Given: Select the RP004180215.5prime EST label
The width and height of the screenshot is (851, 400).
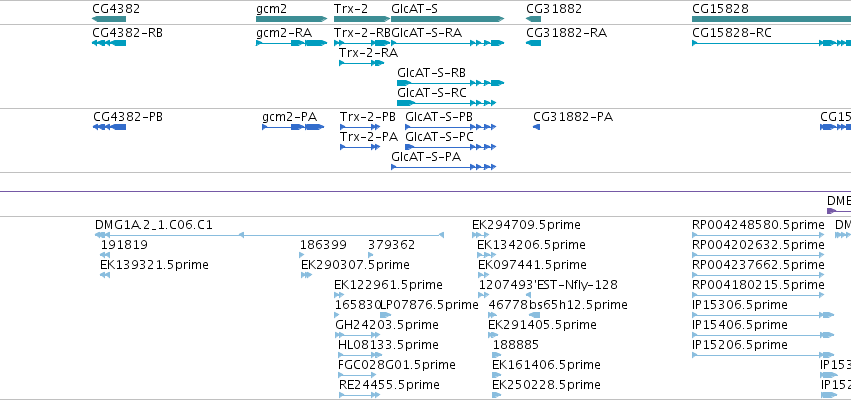Looking at the screenshot, I should tap(758, 285).
